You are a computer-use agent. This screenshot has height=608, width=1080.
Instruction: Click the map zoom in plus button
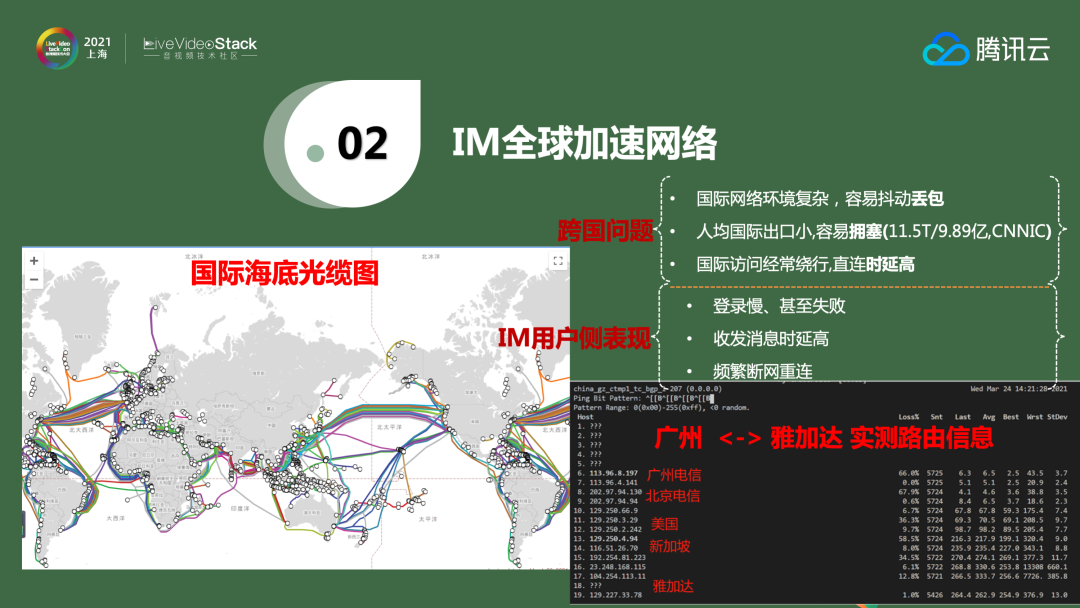point(35,260)
